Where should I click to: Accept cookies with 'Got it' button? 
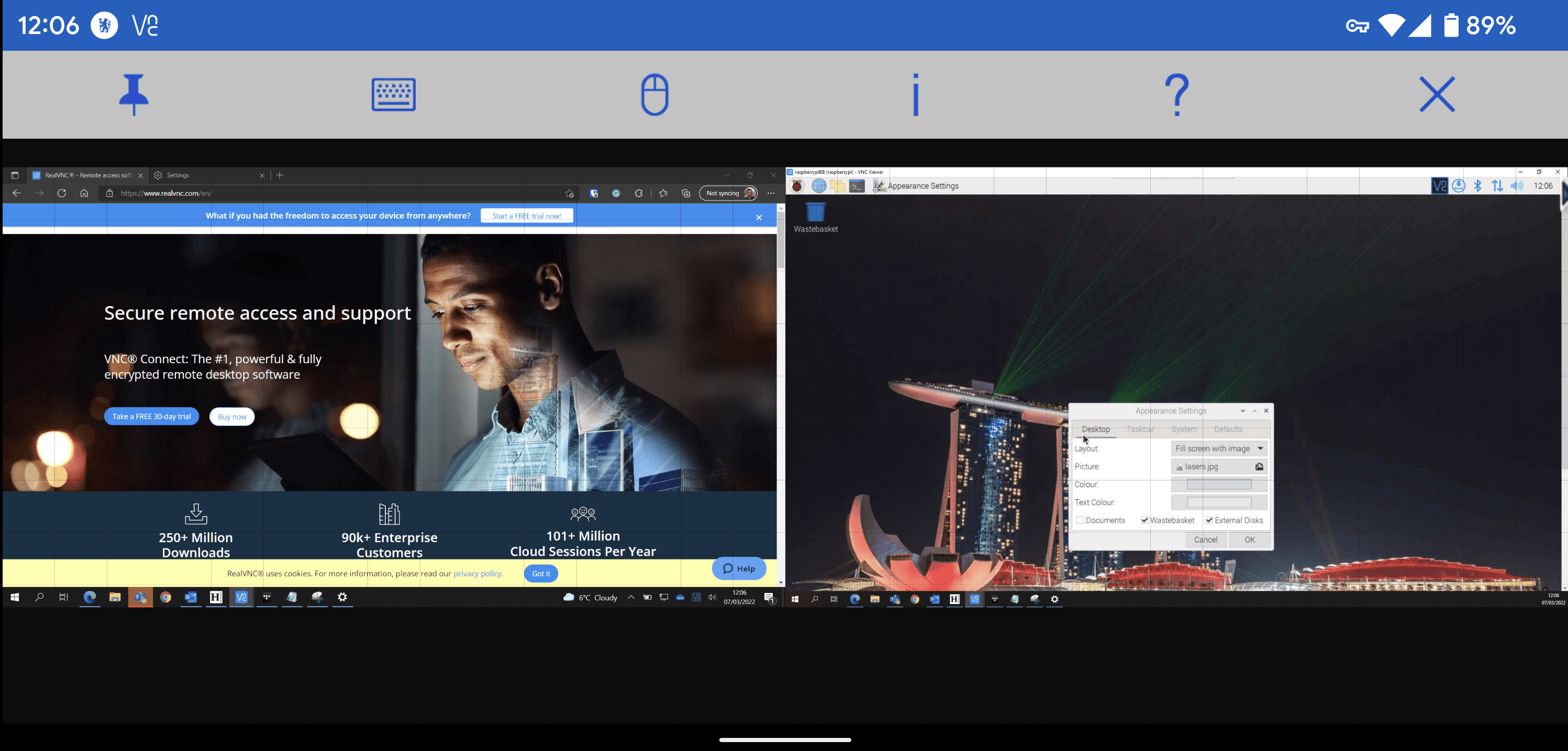click(540, 573)
